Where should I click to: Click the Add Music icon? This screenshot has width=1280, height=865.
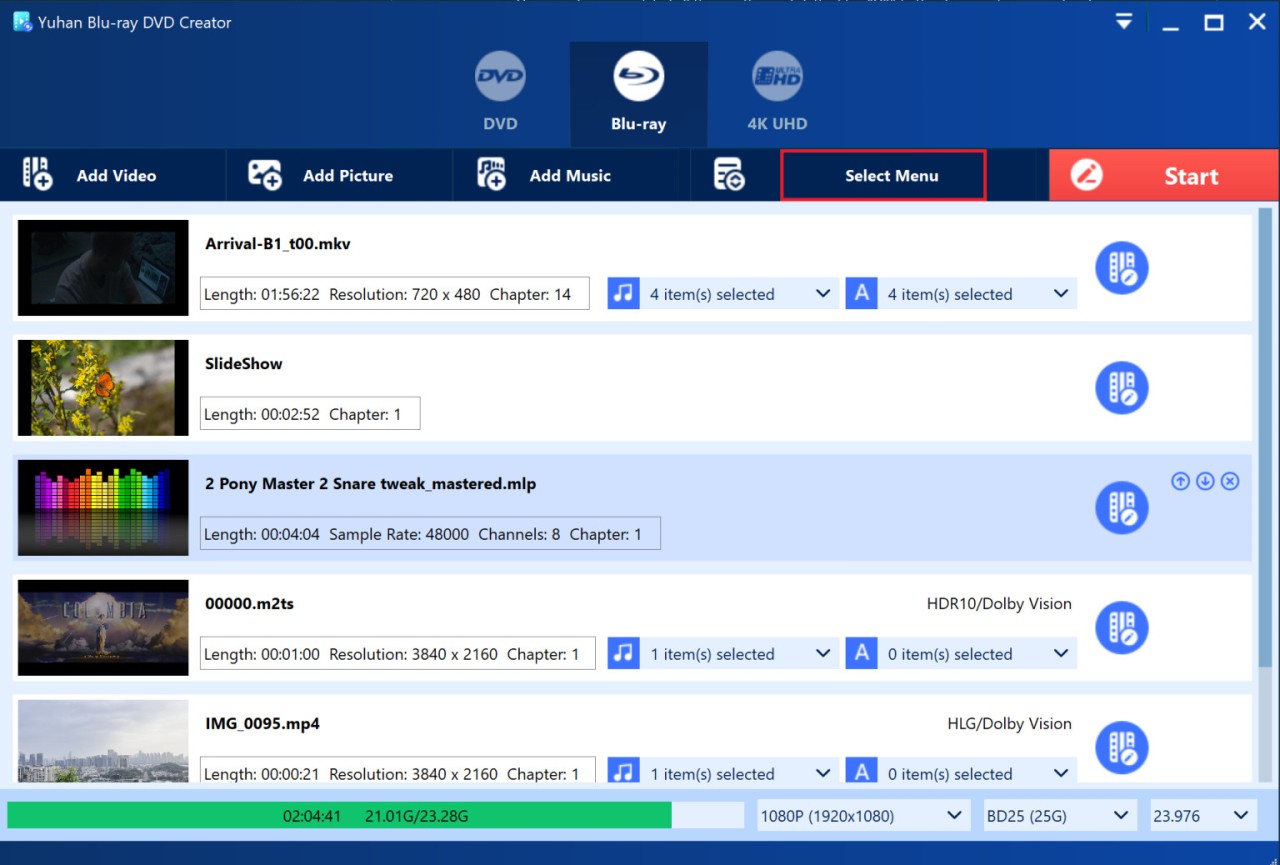(x=491, y=175)
